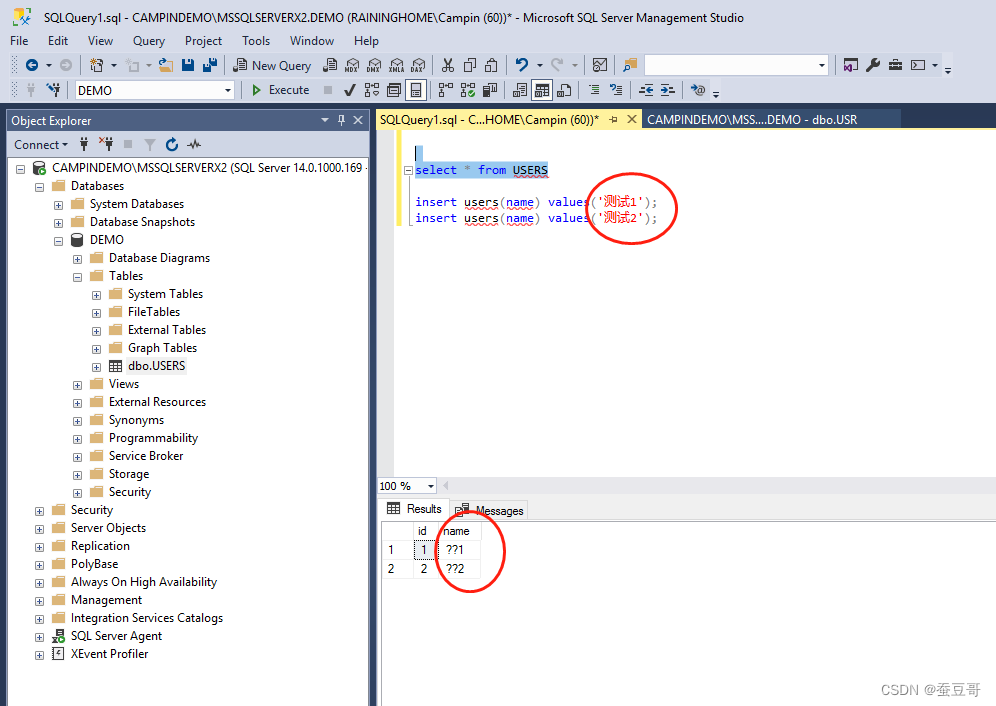Click the XMLA query icon

(396, 65)
